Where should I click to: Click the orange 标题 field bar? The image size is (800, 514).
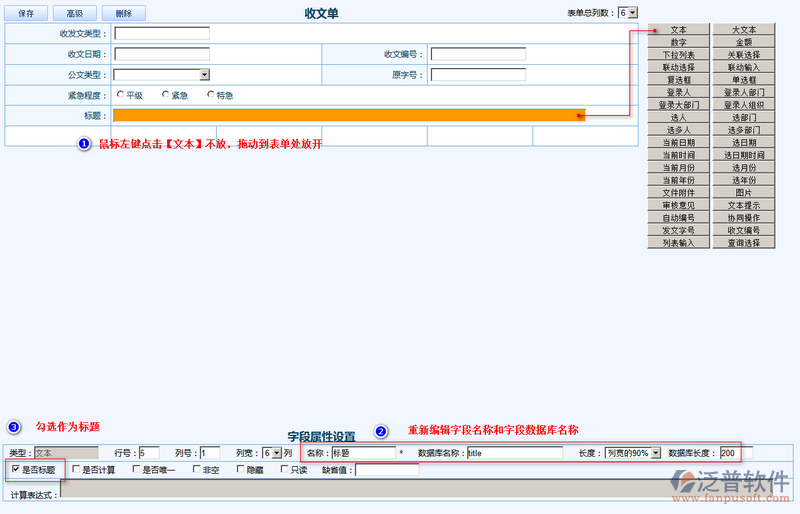(x=348, y=115)
